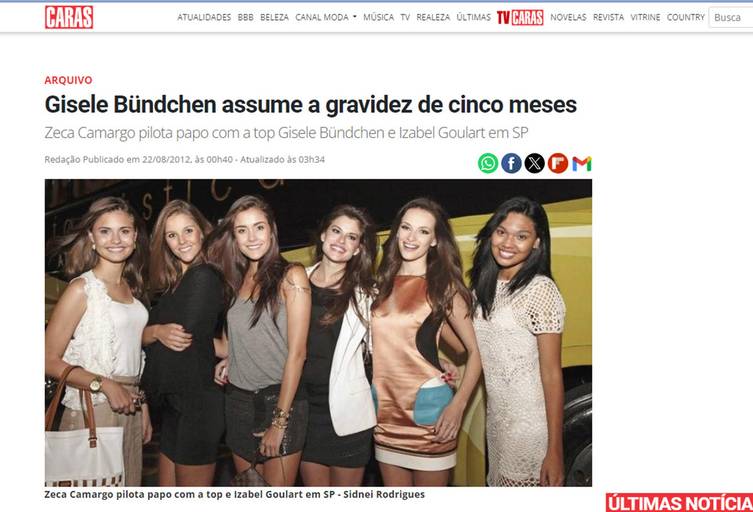The image size is (753, 512).
Task: Share article via Flipboard icon
Action: [x=558, y=163]
